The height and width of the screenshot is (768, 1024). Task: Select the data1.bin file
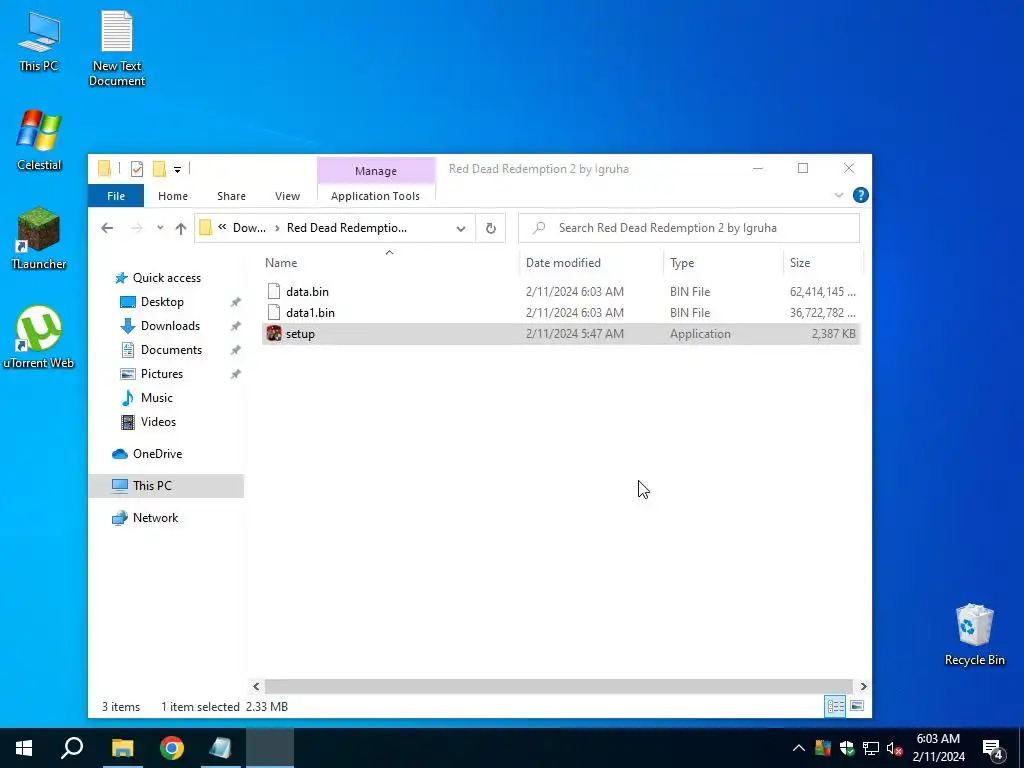[560, 313]
